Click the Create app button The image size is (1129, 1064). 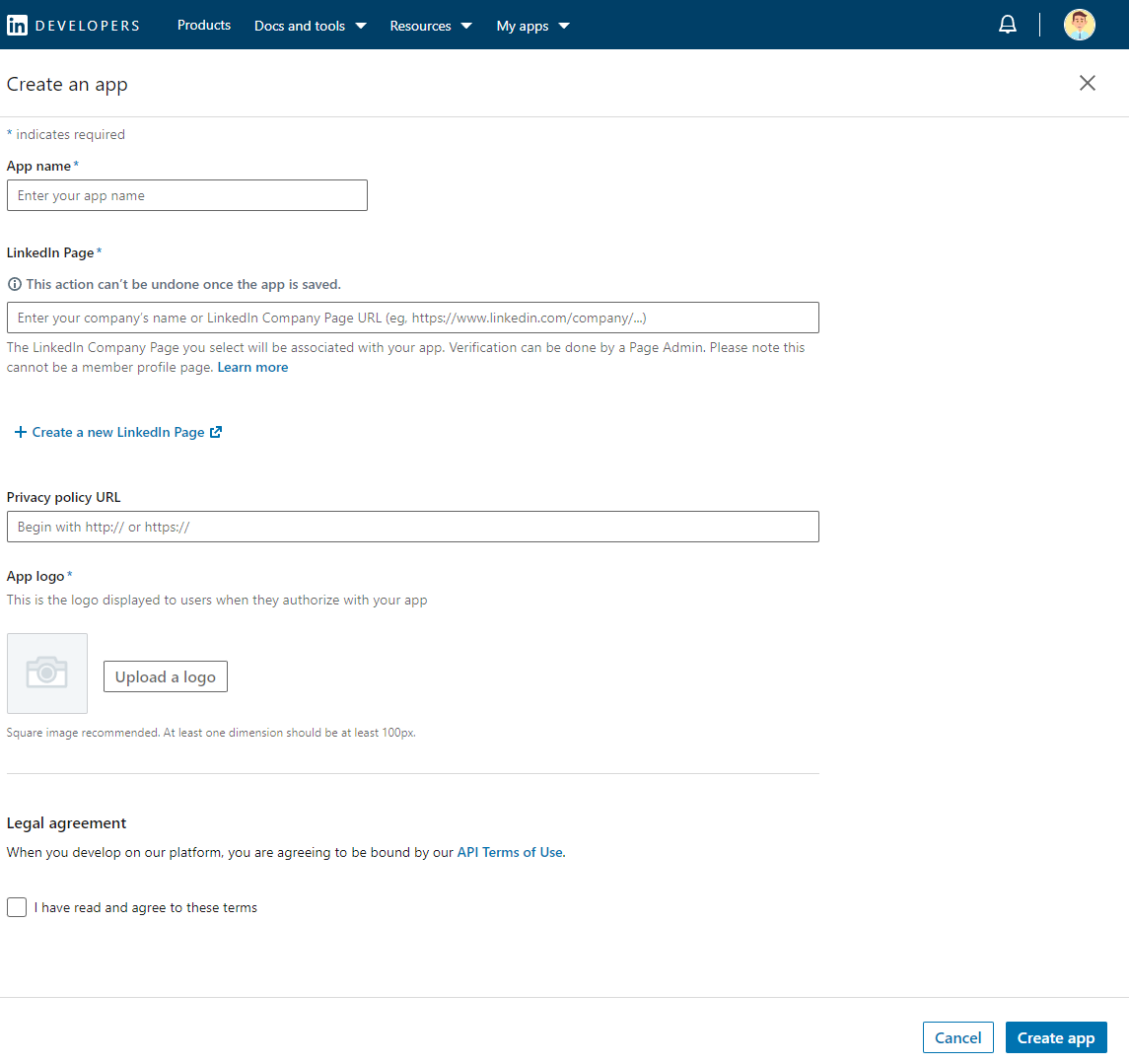pyautogui.click(x=1056, y=1037)
